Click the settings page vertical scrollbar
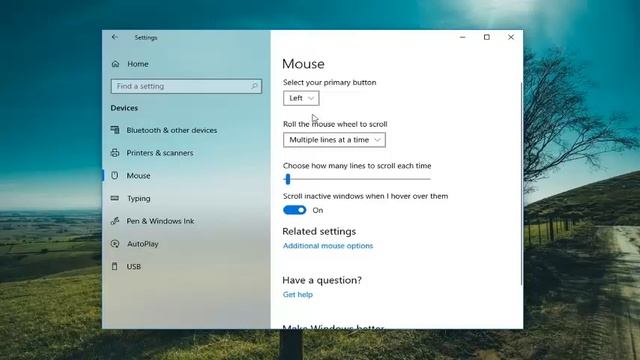 [x=521, y=184]
